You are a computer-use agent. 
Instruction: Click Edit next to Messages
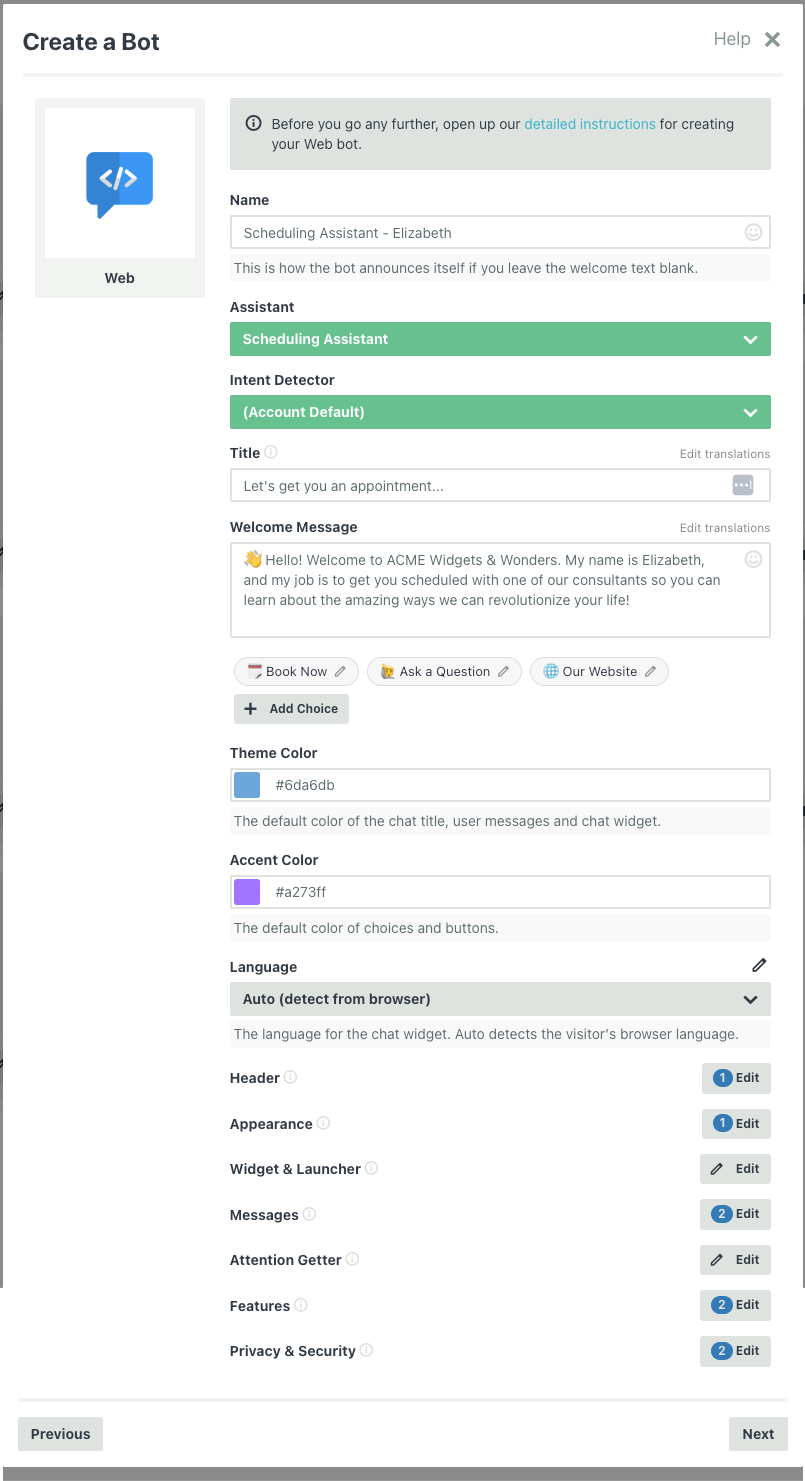click(736, 1213)
